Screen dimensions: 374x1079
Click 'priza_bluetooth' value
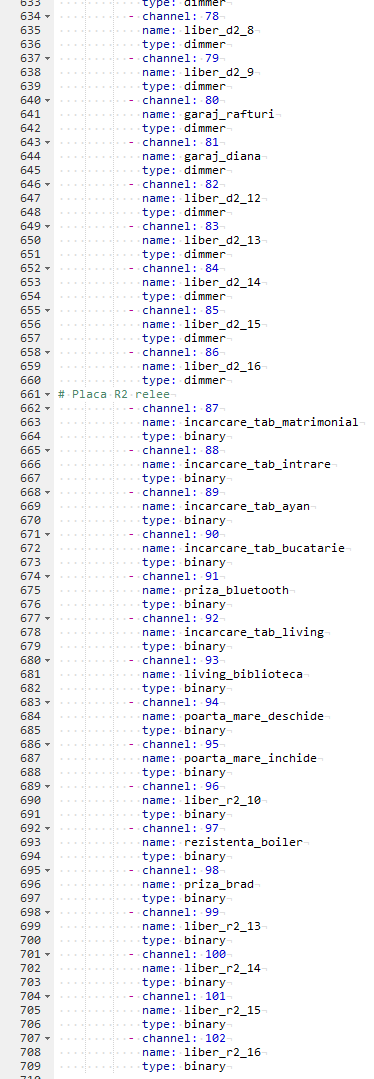(237, 590)
